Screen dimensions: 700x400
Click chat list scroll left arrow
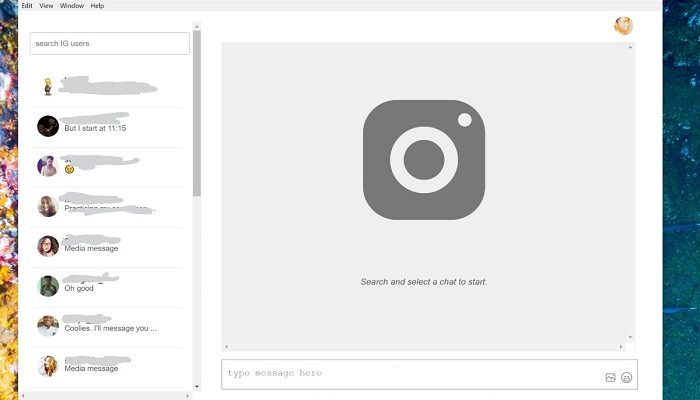pos(23,396)
